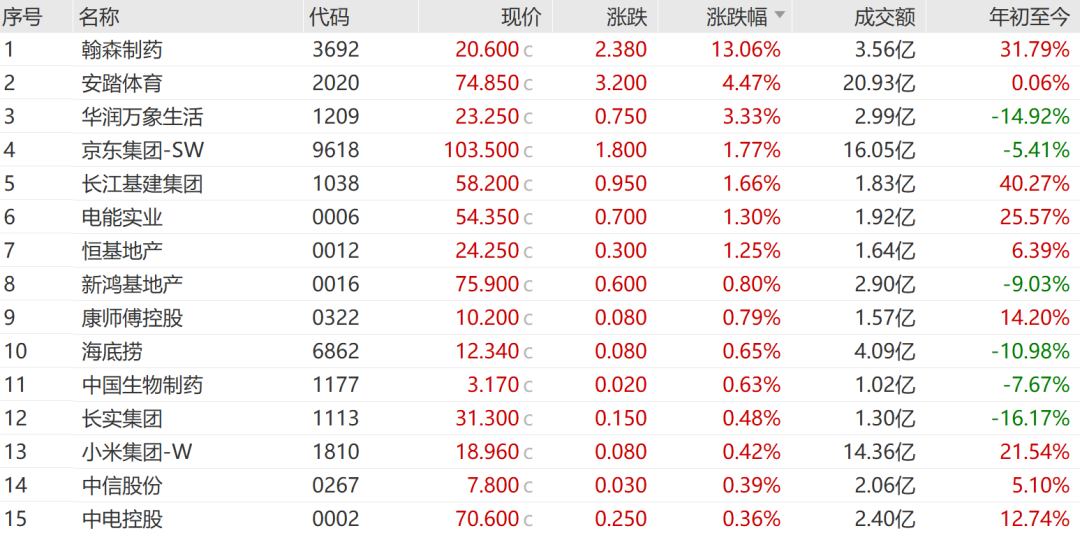Image resolution: width=1080 pixels, height=533 pixels.
Task: Click the 涨跌 column header
Action: (x=627, y=17)
